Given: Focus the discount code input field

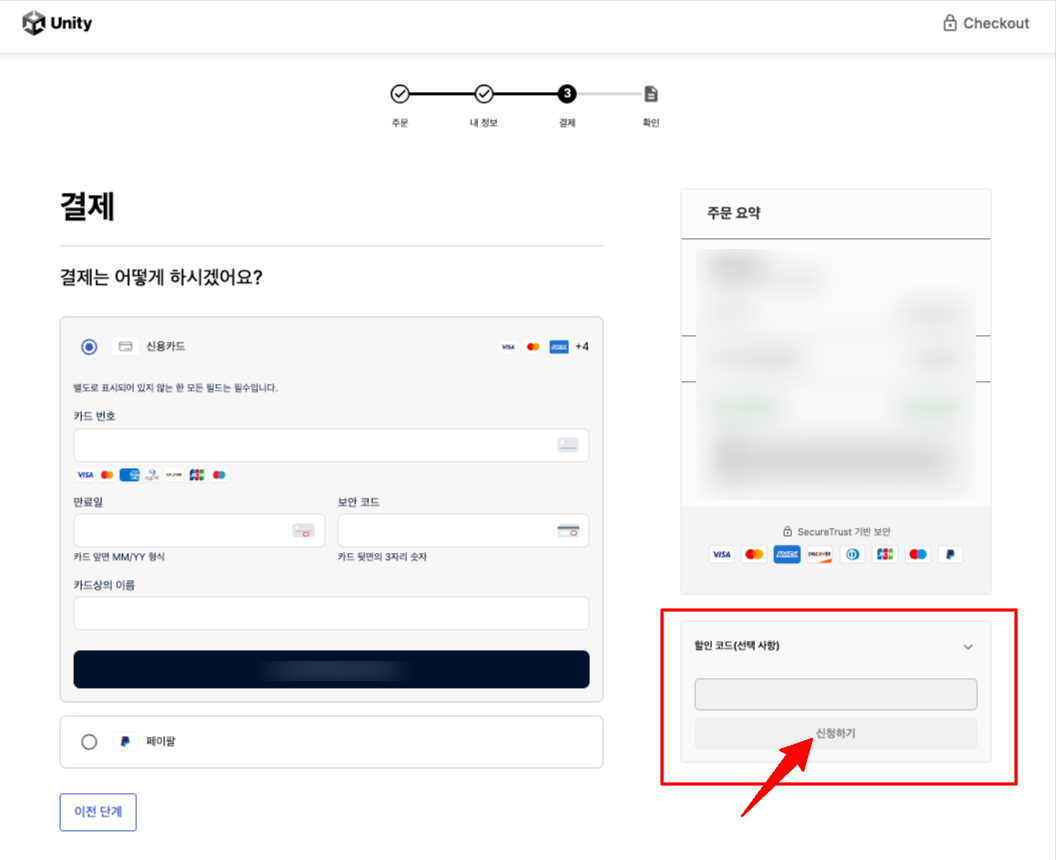Looking at the screenshot, I should coord(836,694).
